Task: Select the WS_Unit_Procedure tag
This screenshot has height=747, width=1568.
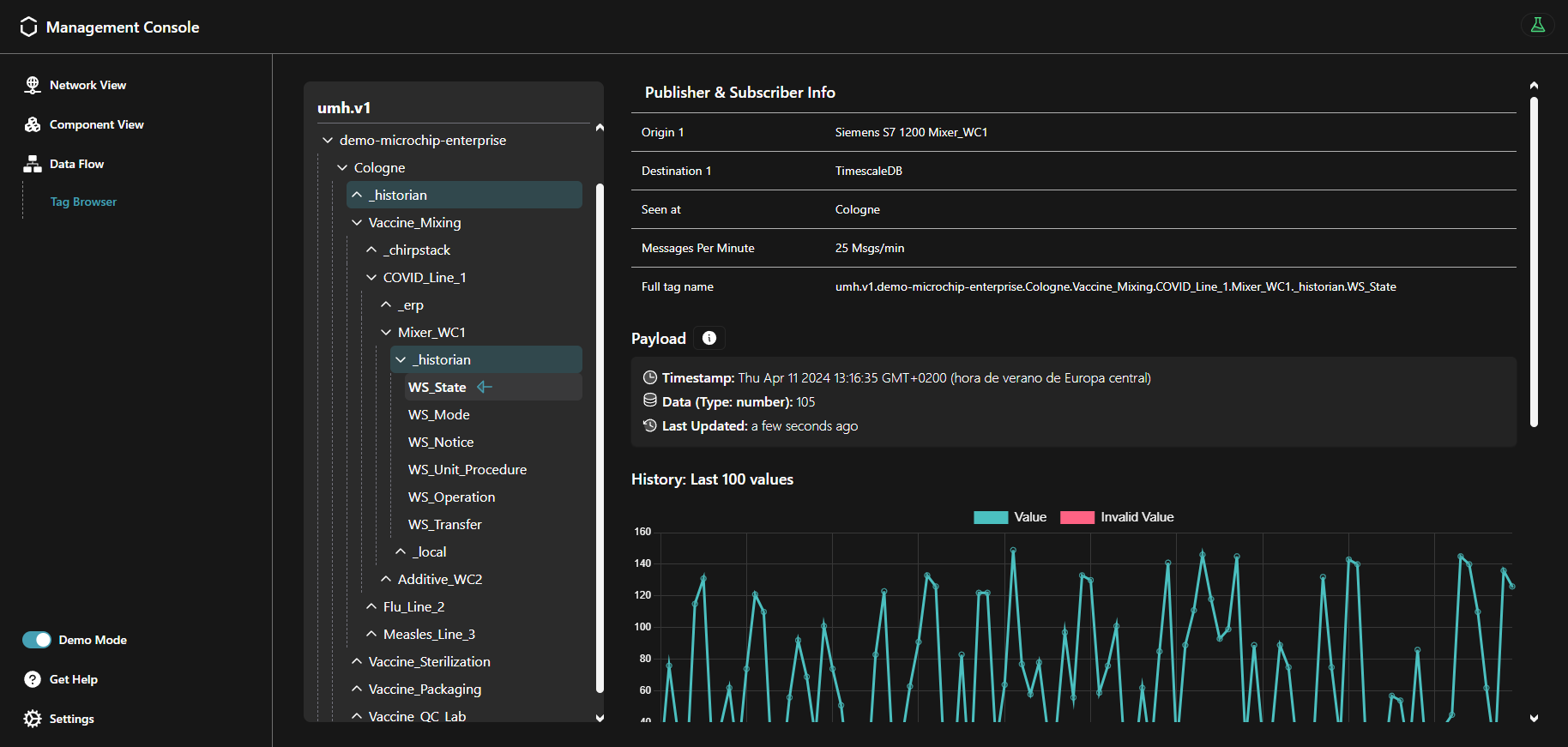Action: point(467,470)
